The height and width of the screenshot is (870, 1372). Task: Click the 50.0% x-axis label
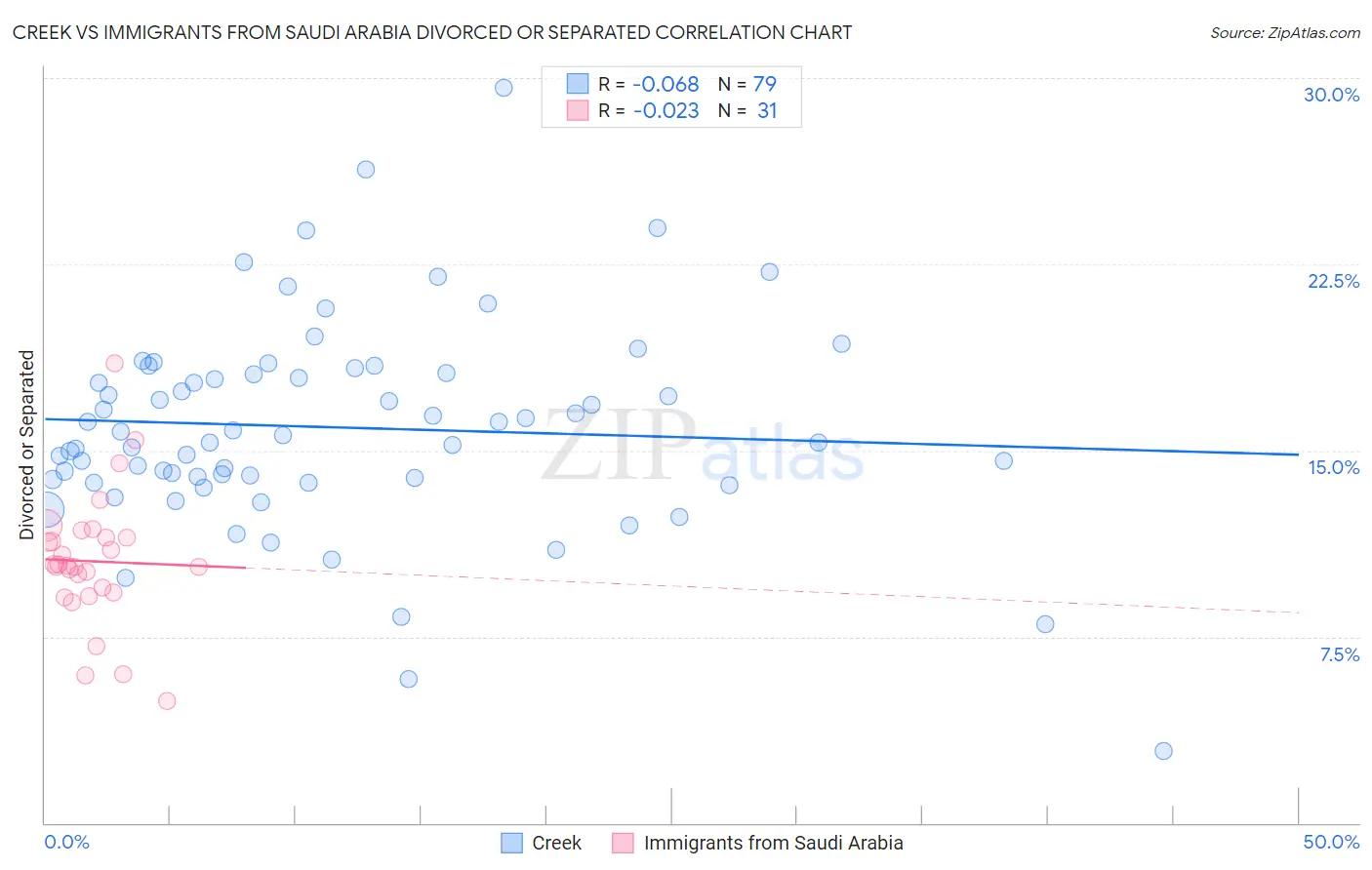1331,842
